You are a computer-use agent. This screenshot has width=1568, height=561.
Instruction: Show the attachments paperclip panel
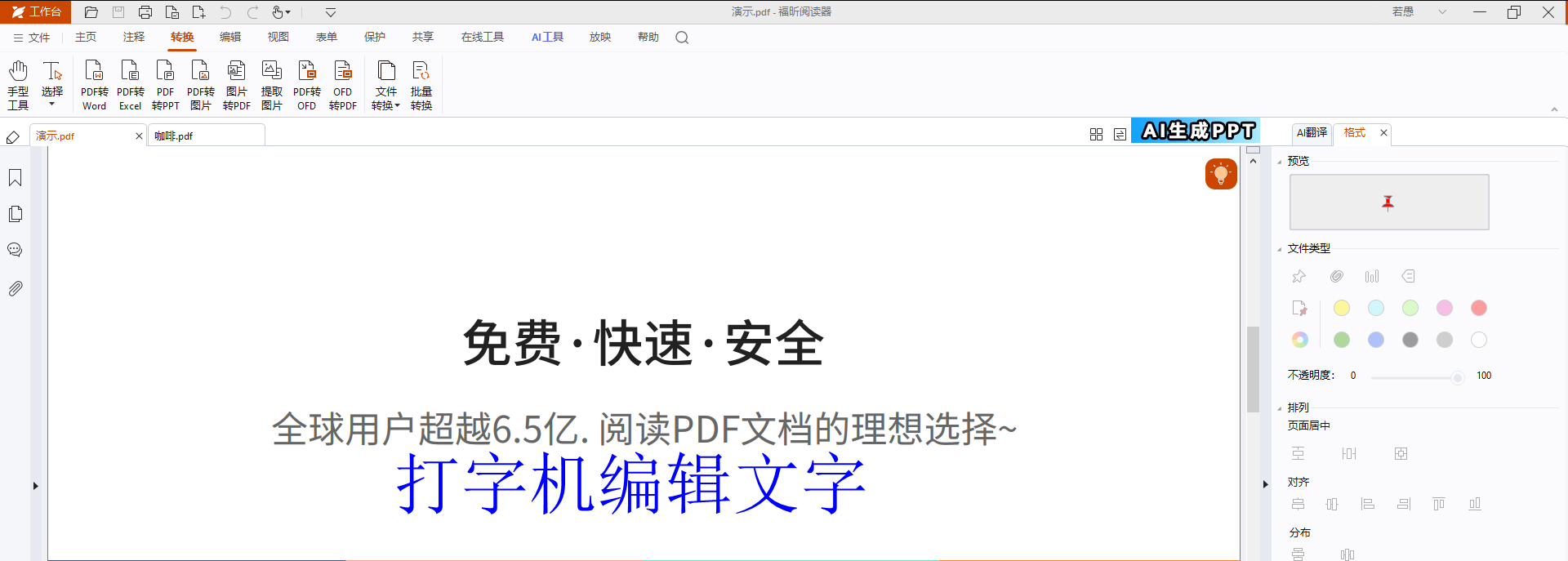point(15,288)
